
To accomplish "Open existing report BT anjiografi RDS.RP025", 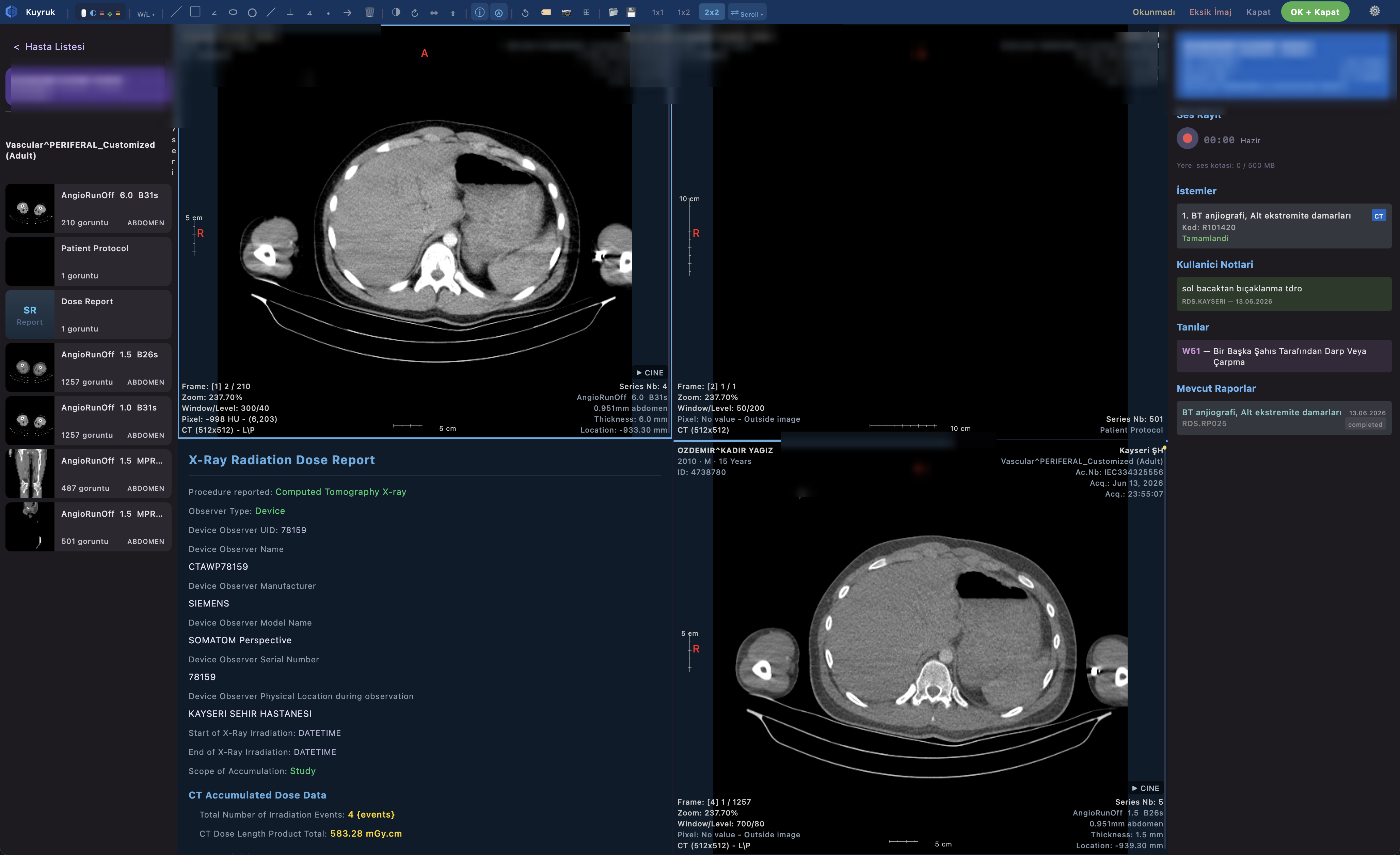I will [x=1284, y=418].
